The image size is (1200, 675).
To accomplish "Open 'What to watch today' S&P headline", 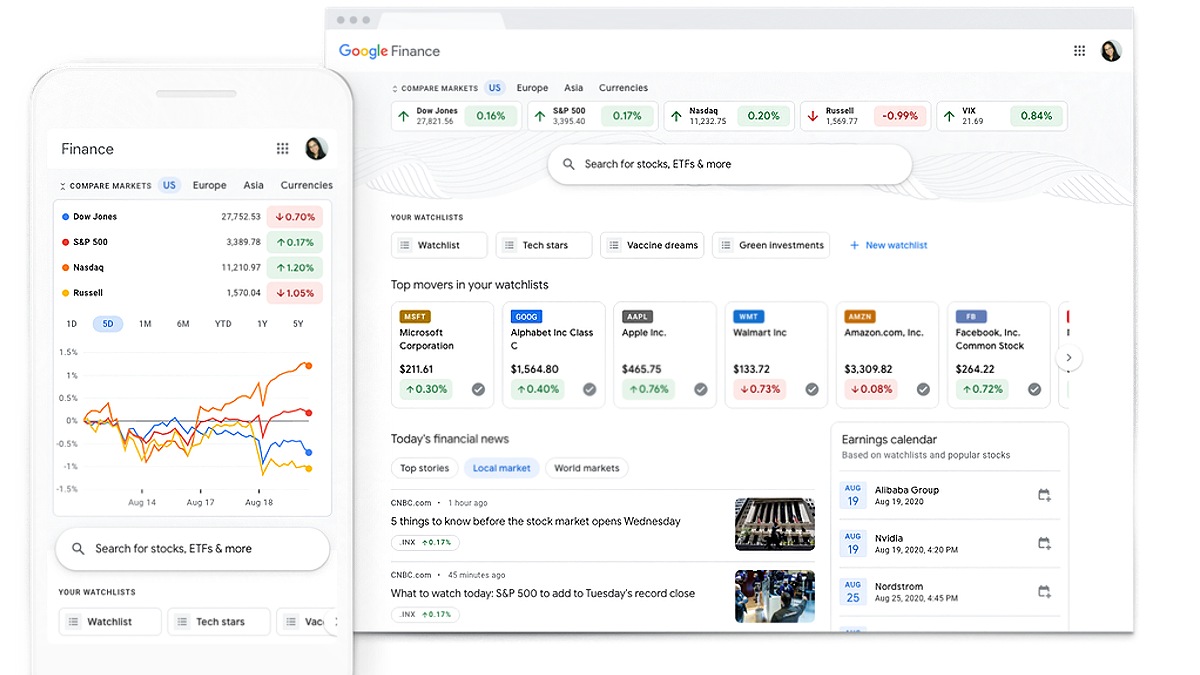I will tap(543, 593).
